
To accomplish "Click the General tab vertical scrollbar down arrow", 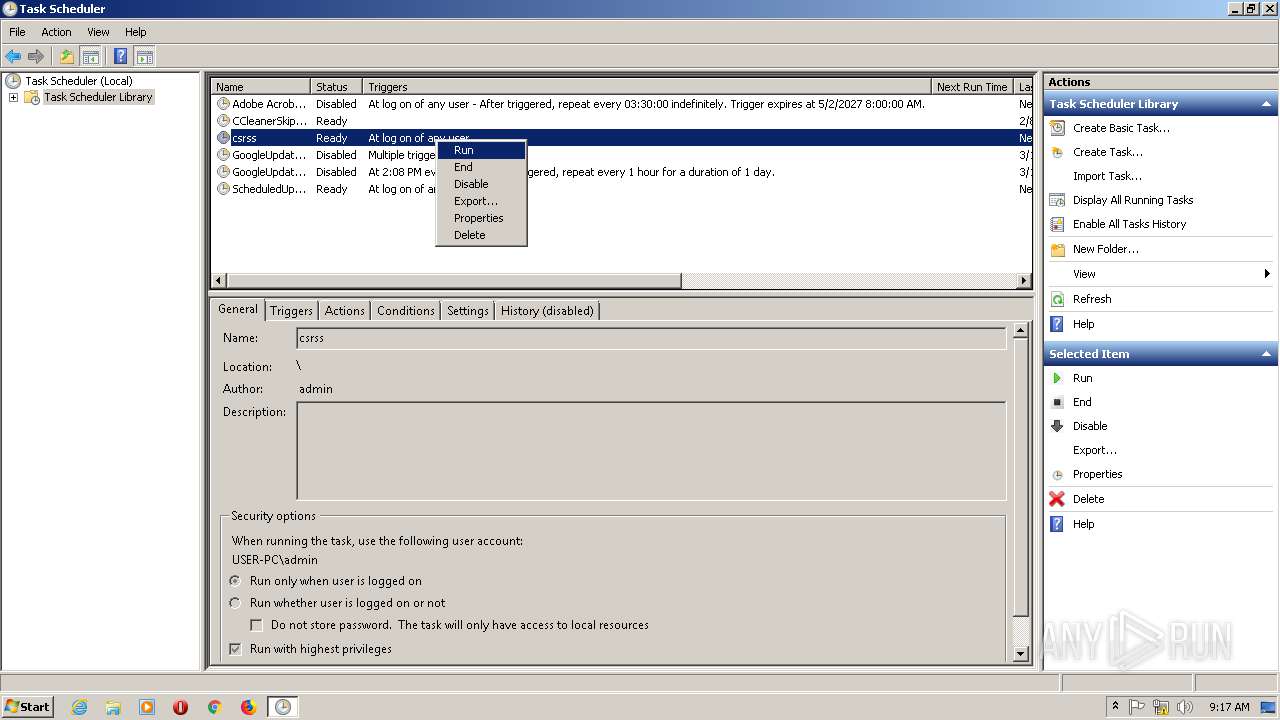I will [1020, 654].
